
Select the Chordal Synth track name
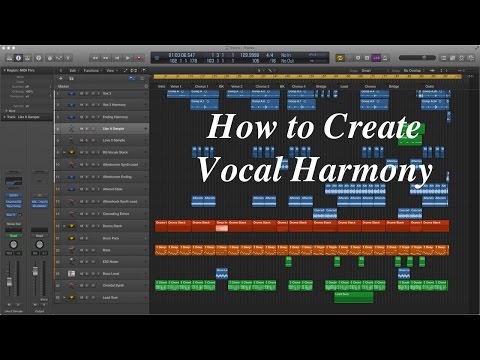[x=113, y=286]
